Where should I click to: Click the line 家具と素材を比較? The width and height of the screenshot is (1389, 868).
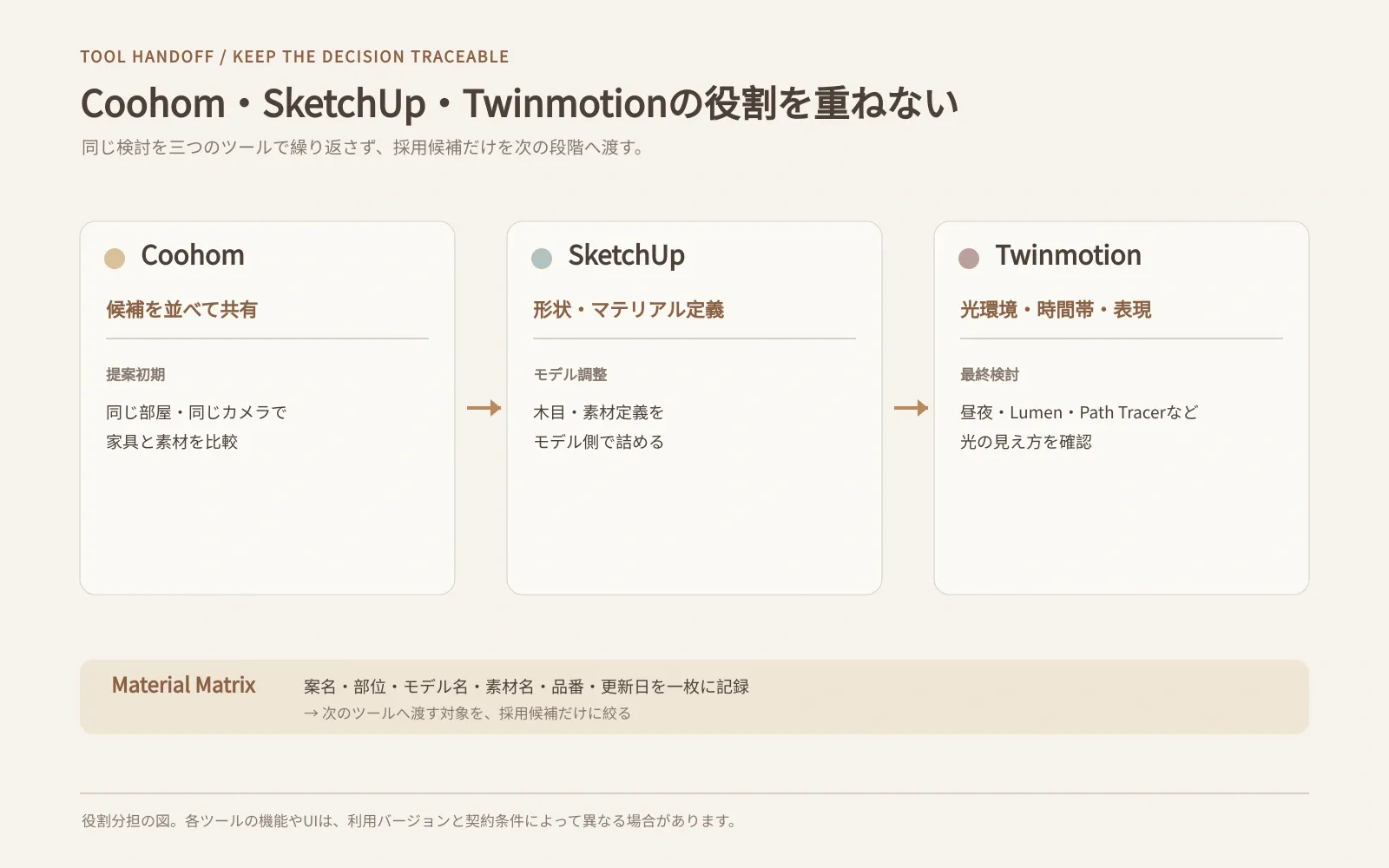pos(172,442)
